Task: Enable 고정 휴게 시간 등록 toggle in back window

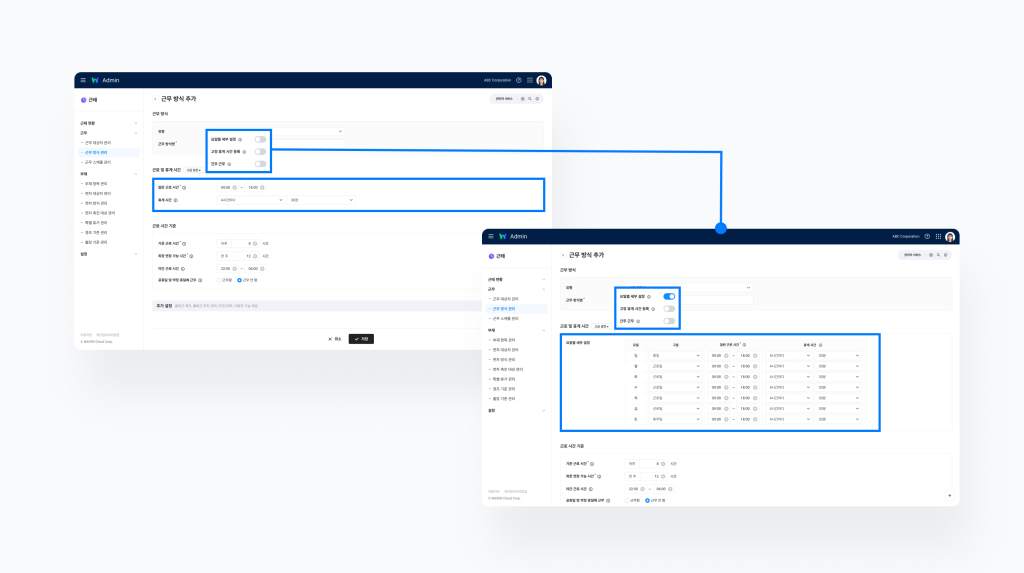Action: coord(260,151)
